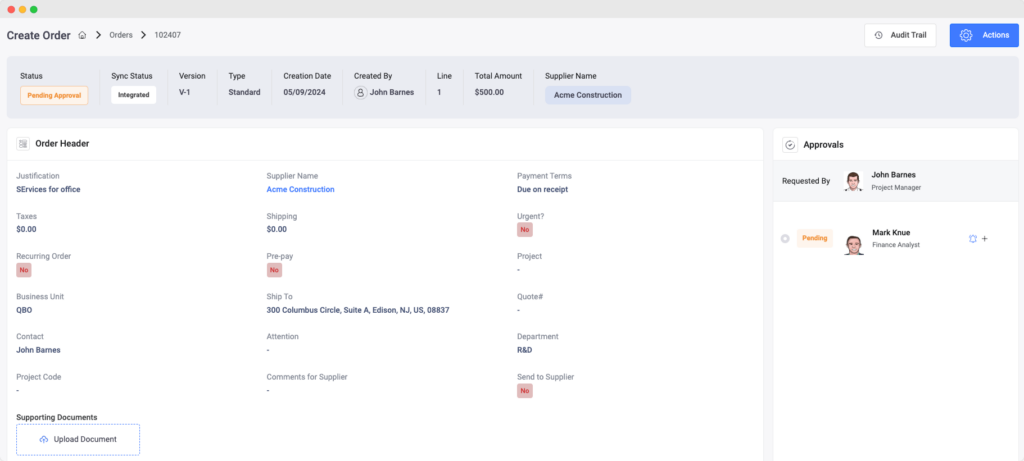The image size is (1024, 461).
Task: Click the user avatar icon next to John Barnes
Action: (x=360, y=93)
